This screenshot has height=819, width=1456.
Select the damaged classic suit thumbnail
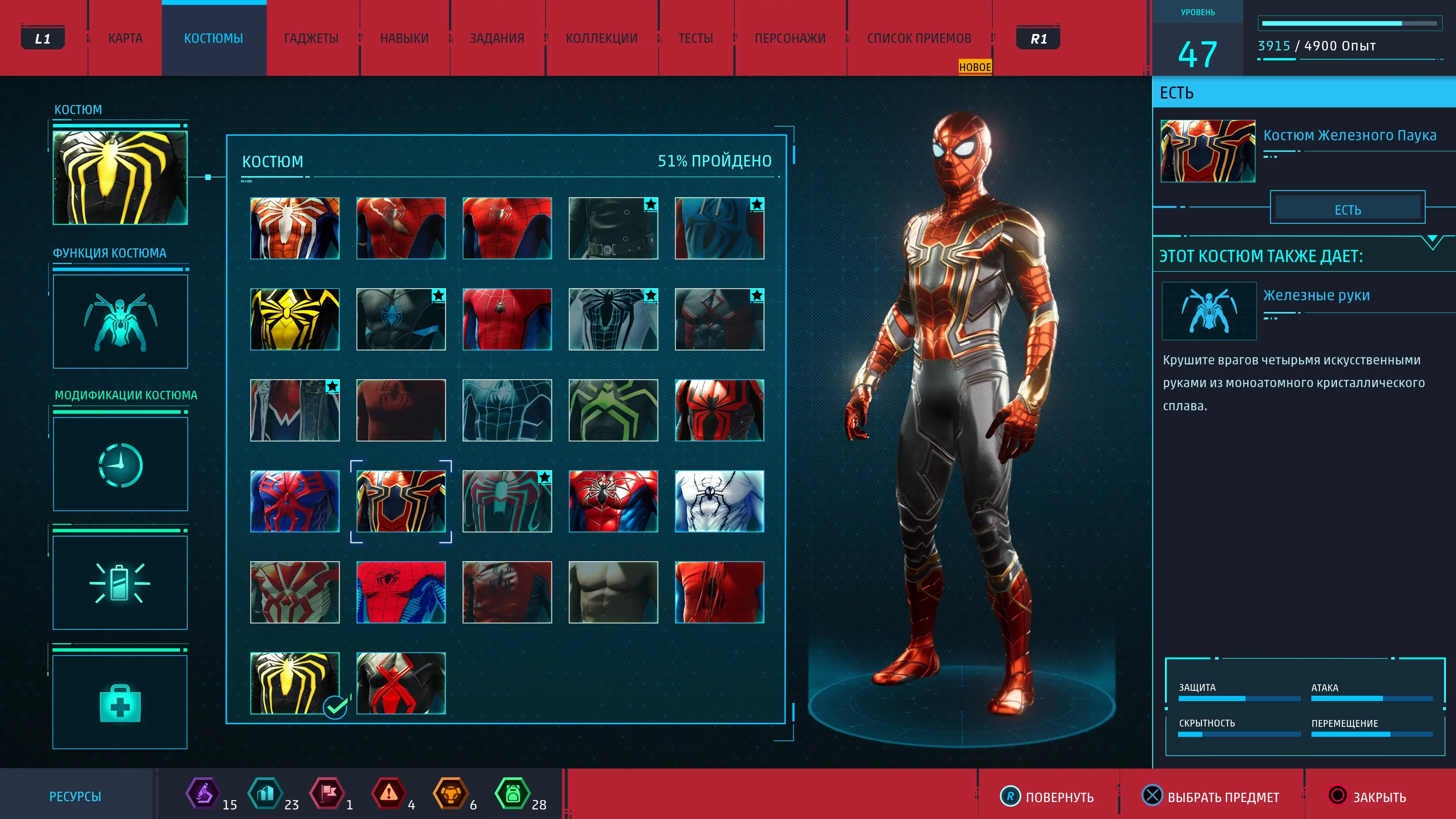tap(401, 228)
